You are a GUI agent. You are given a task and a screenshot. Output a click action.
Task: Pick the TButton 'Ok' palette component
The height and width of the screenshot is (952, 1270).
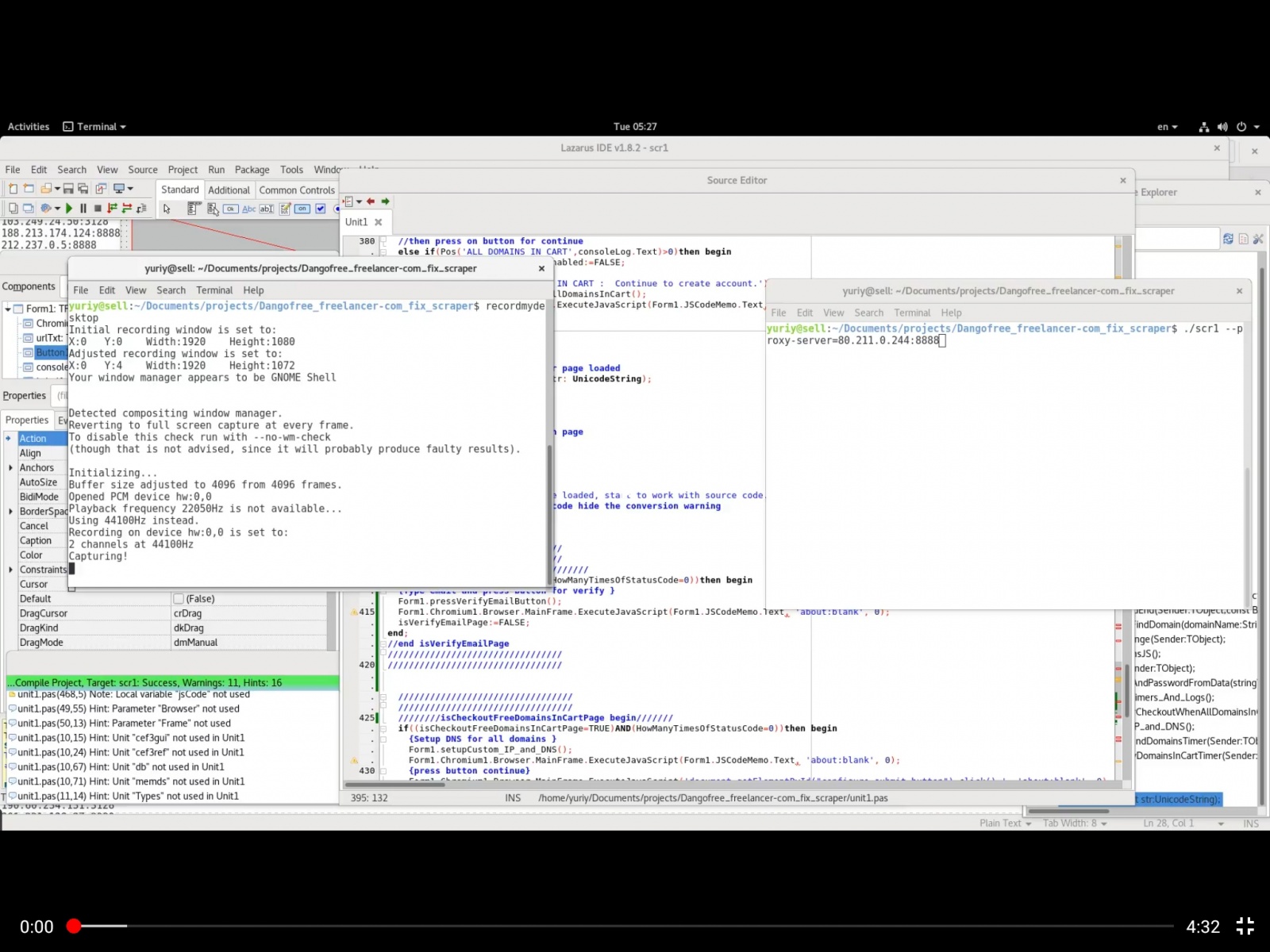(231, 209)
